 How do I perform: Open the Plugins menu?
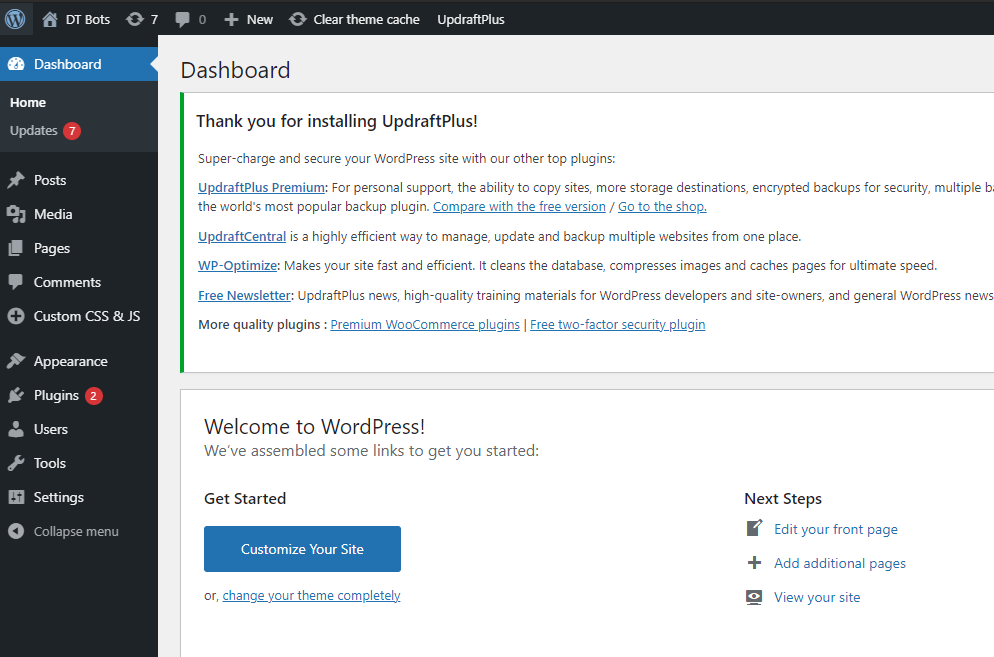pyautogui.click(x=79, y=395)
